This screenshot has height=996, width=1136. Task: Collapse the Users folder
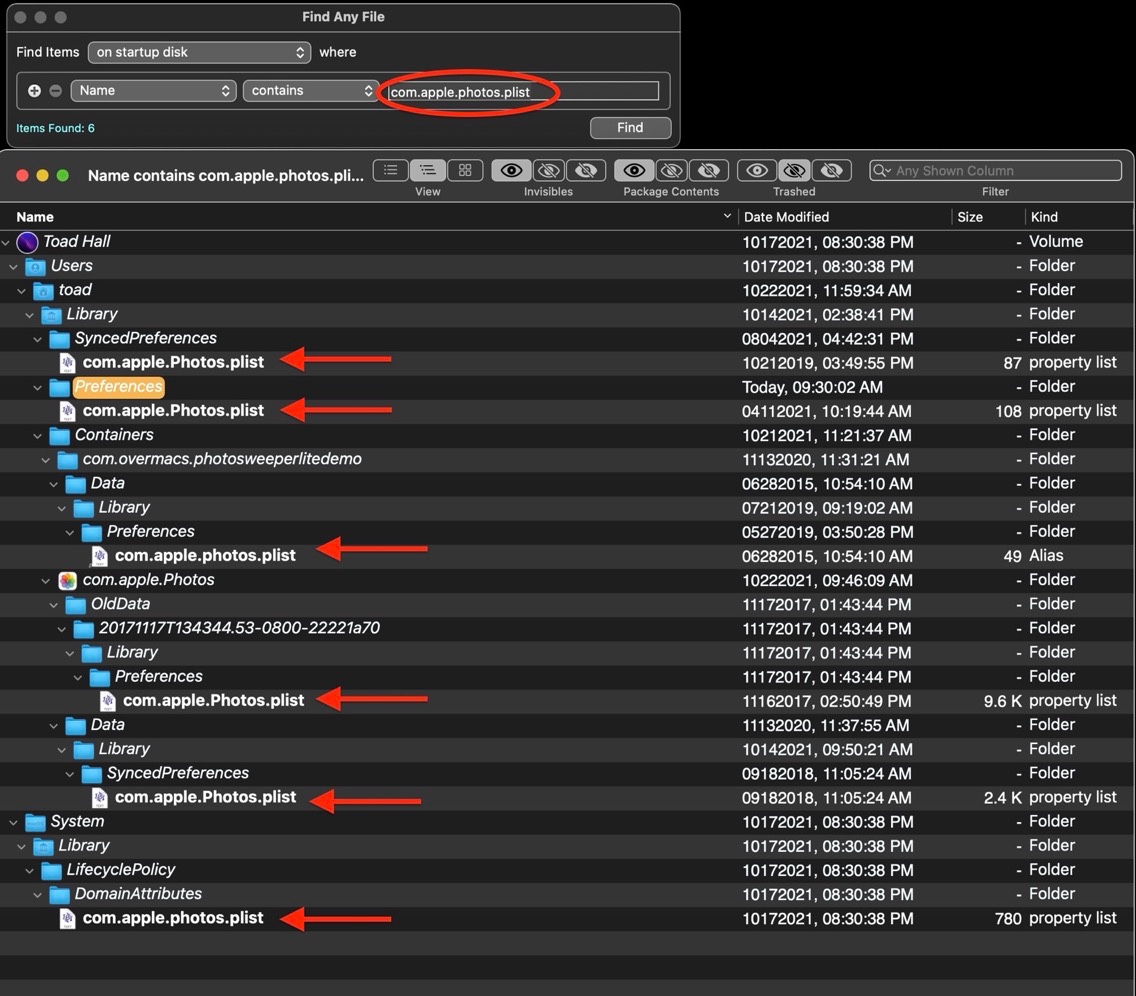13,267
